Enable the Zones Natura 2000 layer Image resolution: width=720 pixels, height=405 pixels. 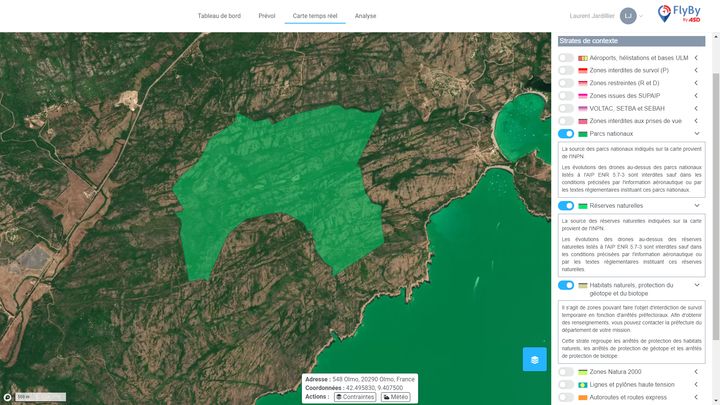(x=566, y=372)
